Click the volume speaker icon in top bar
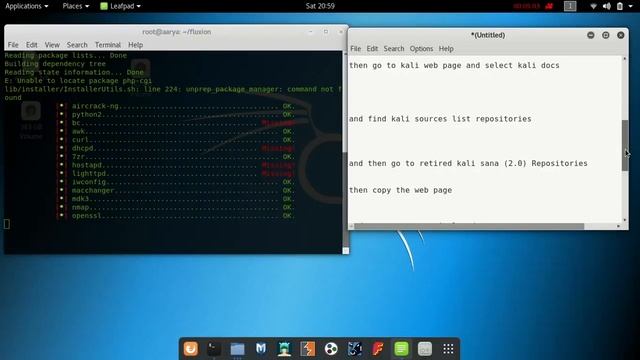The height and width of the screenshot is (360, 640). pos(607,6)
